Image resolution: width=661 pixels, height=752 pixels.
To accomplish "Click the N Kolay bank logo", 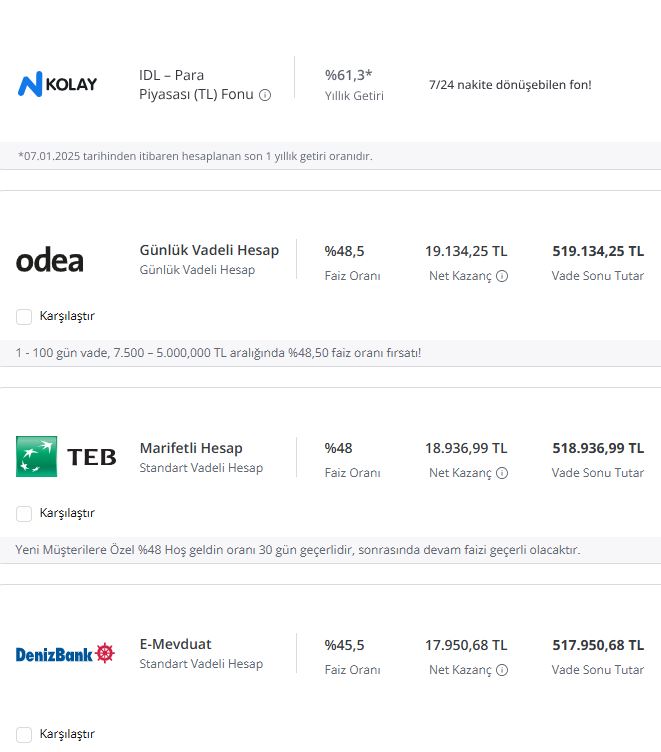I will 58,84.
